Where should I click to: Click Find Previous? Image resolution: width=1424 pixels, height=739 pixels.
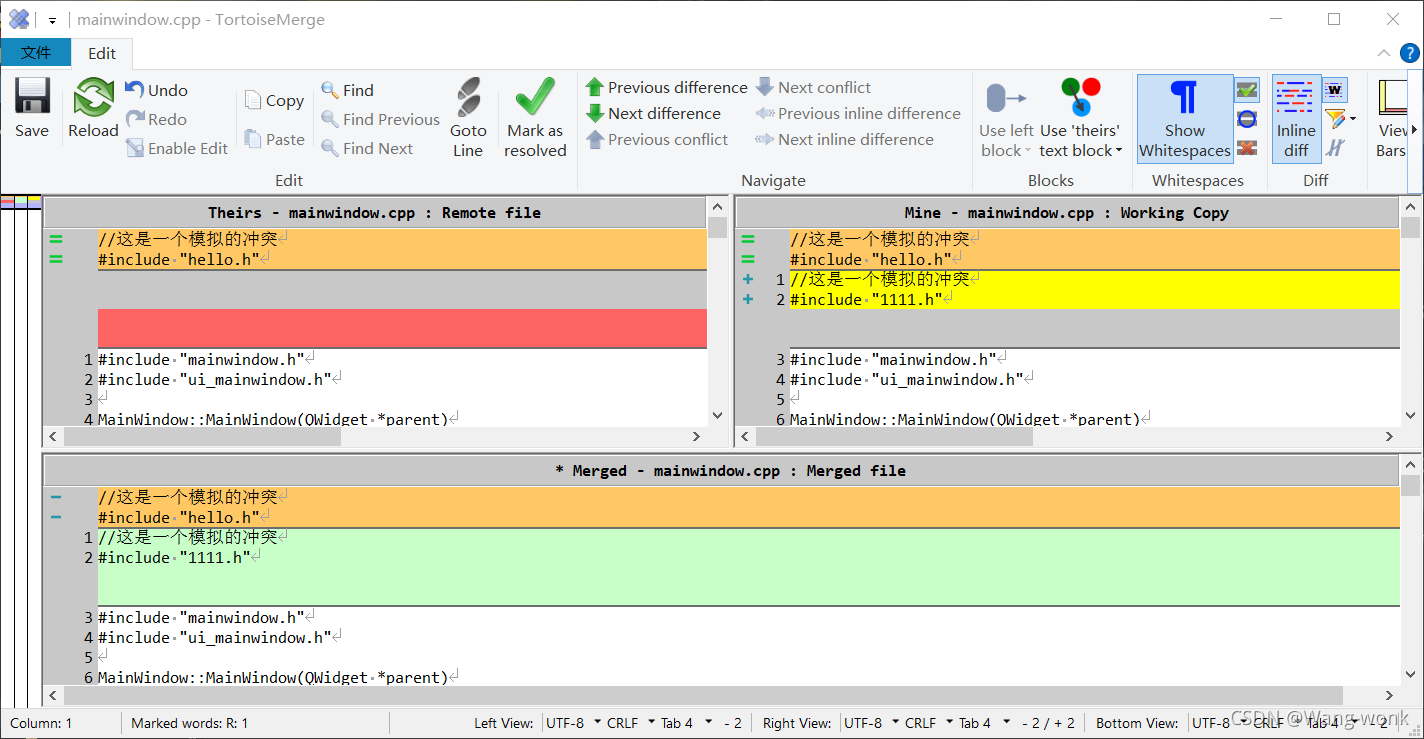pyautogui.click(x=381, y=119)
